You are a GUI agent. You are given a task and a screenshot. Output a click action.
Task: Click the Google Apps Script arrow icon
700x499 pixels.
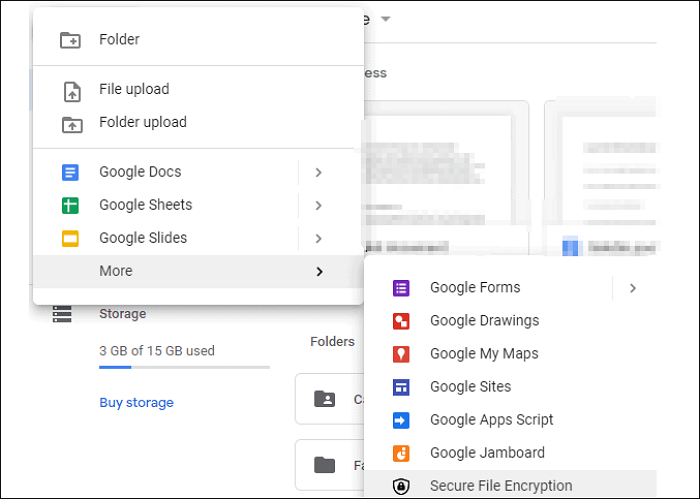401,420
